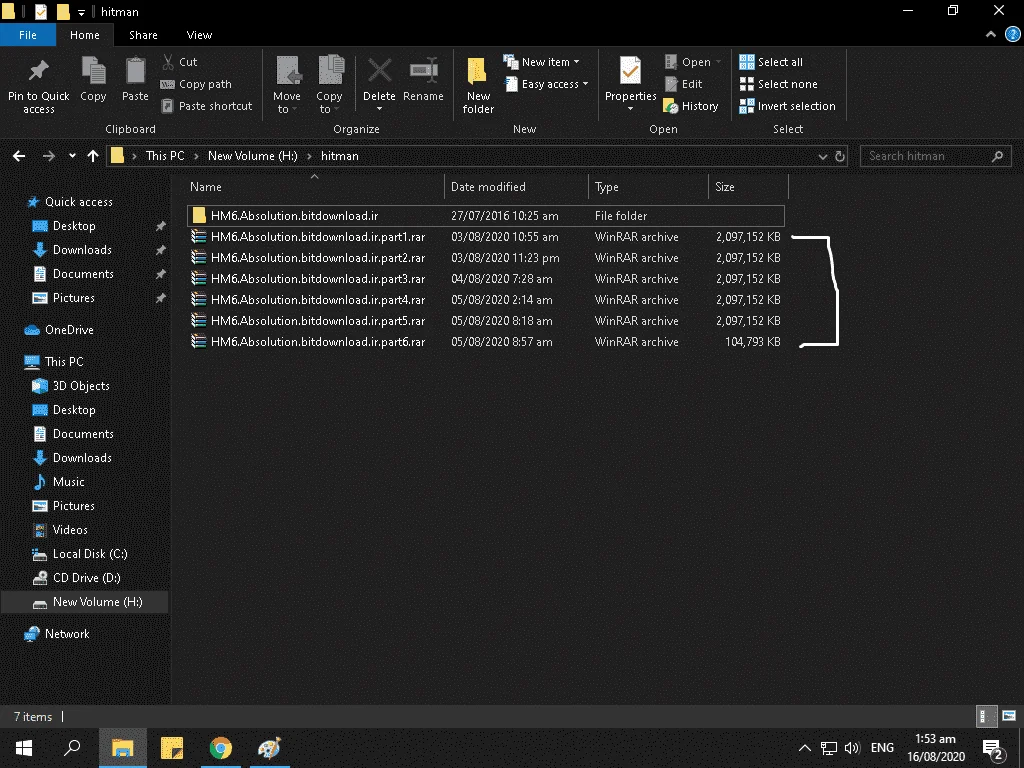This screenshot has height=768, width=1024.
Task: Open the Windows Start menu
Action: pos(24,748)
